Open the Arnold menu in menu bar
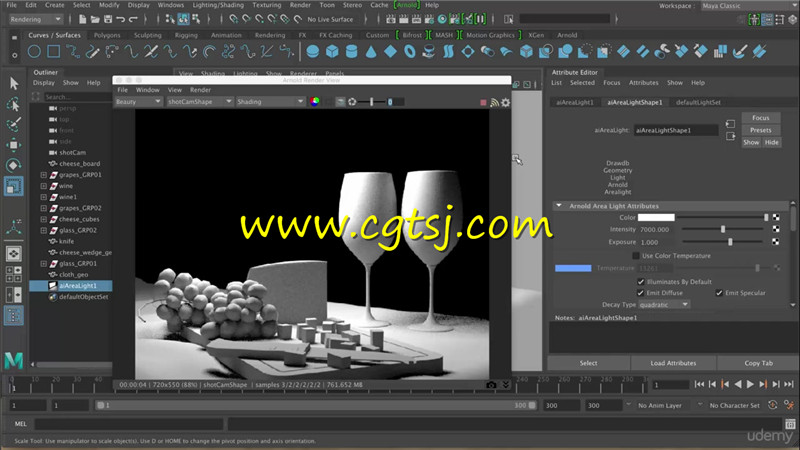 coord(407,5)
